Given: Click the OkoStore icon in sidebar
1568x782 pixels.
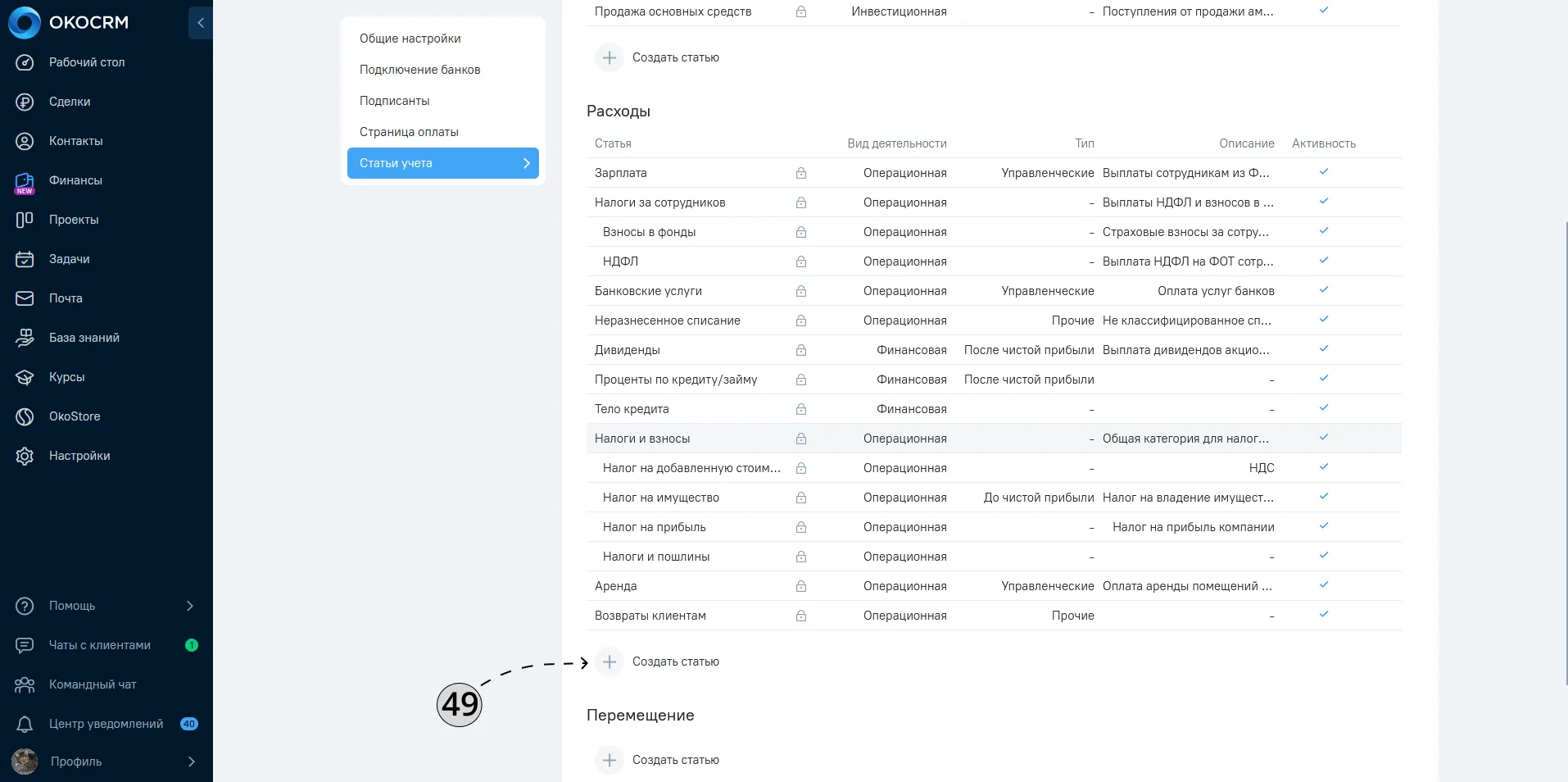Looking at the screenshot, I should pyautogui.click(x=25, y=416).
